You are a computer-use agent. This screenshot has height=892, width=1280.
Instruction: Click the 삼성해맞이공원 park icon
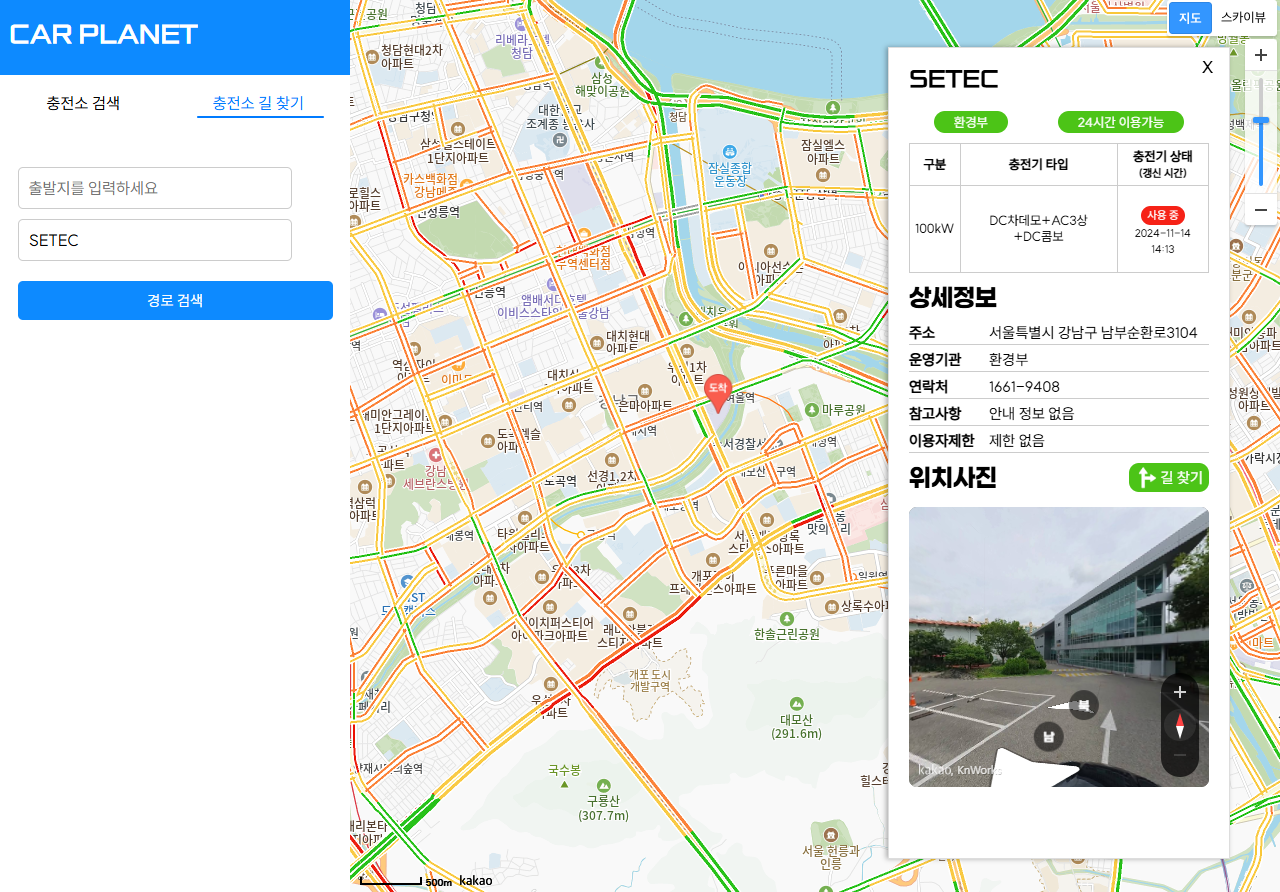(x=601, y=62)
